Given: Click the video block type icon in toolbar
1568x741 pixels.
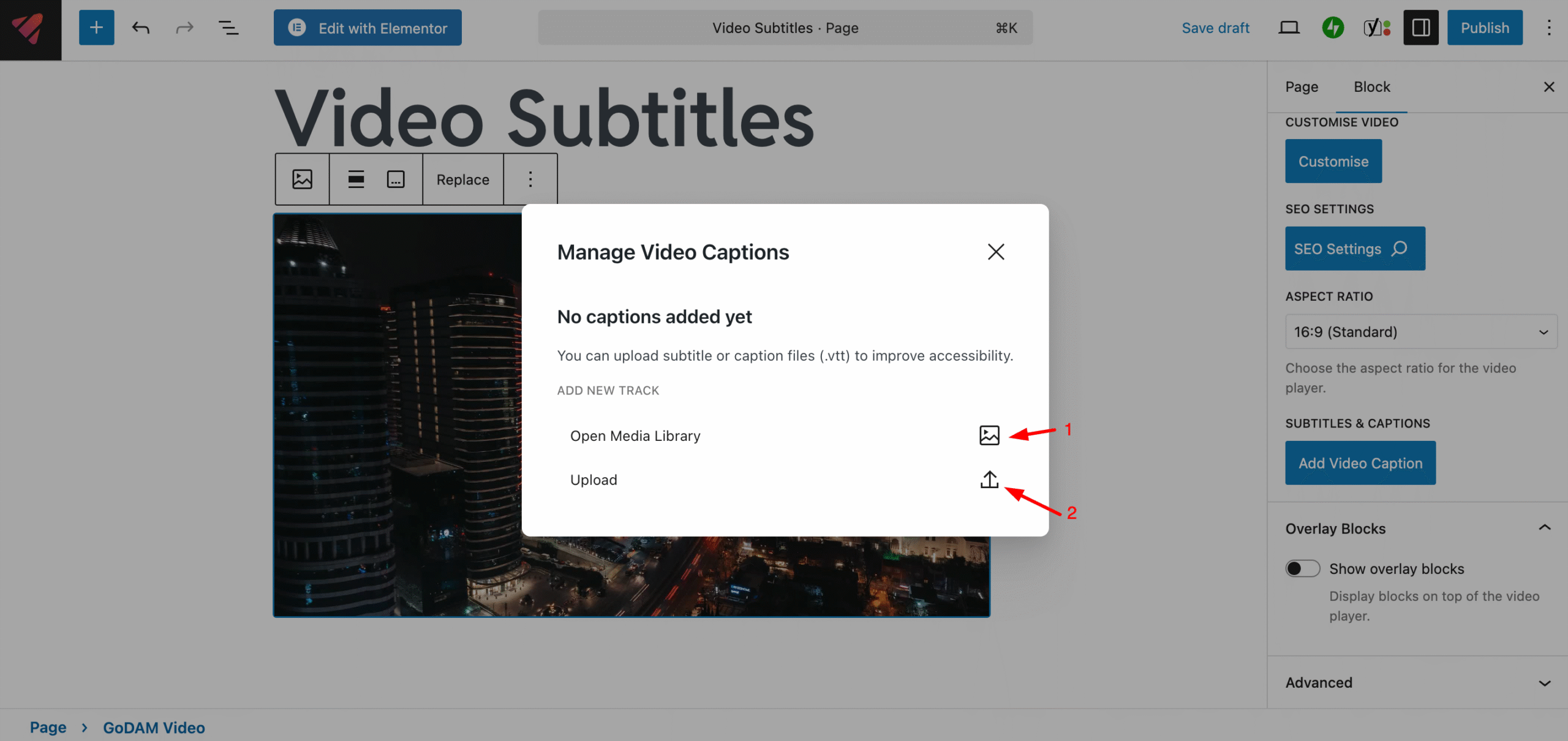Looking at the screenshot, I should click(x=301, y=179).
